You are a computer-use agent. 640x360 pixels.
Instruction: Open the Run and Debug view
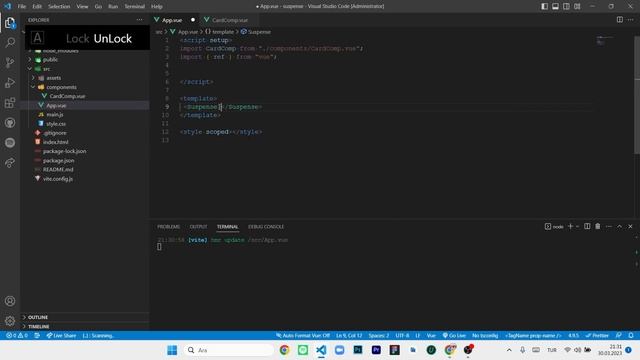tap(10, 82)
